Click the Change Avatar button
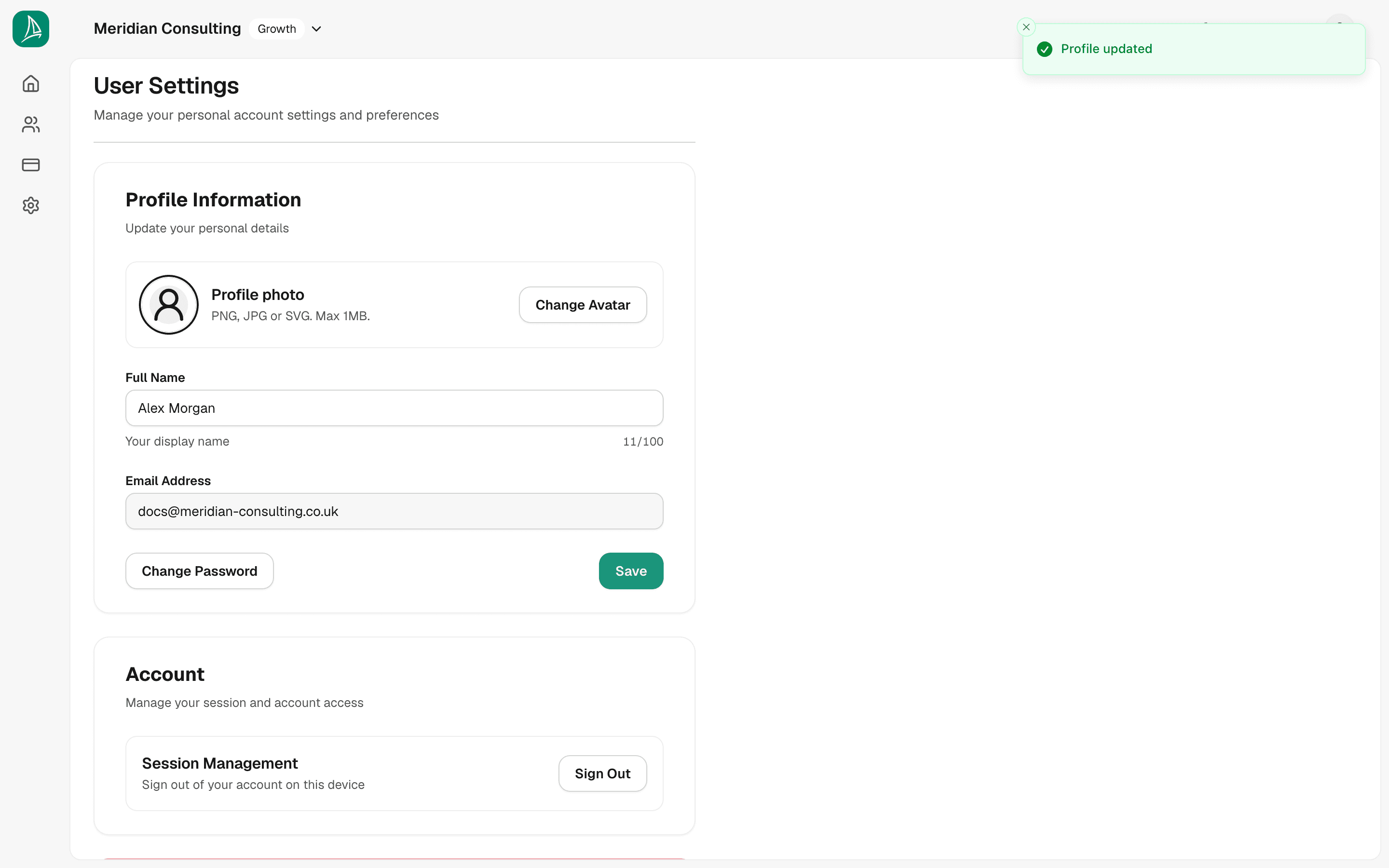Viewport: 1389px width, 868px height. point(583,305)
